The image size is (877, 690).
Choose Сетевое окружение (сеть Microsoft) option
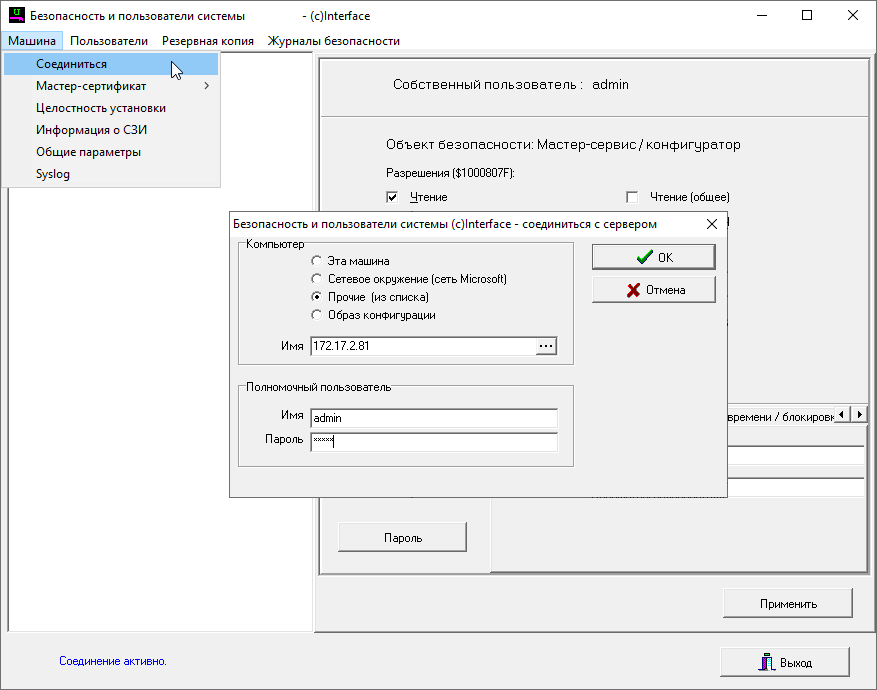point(317,279)
